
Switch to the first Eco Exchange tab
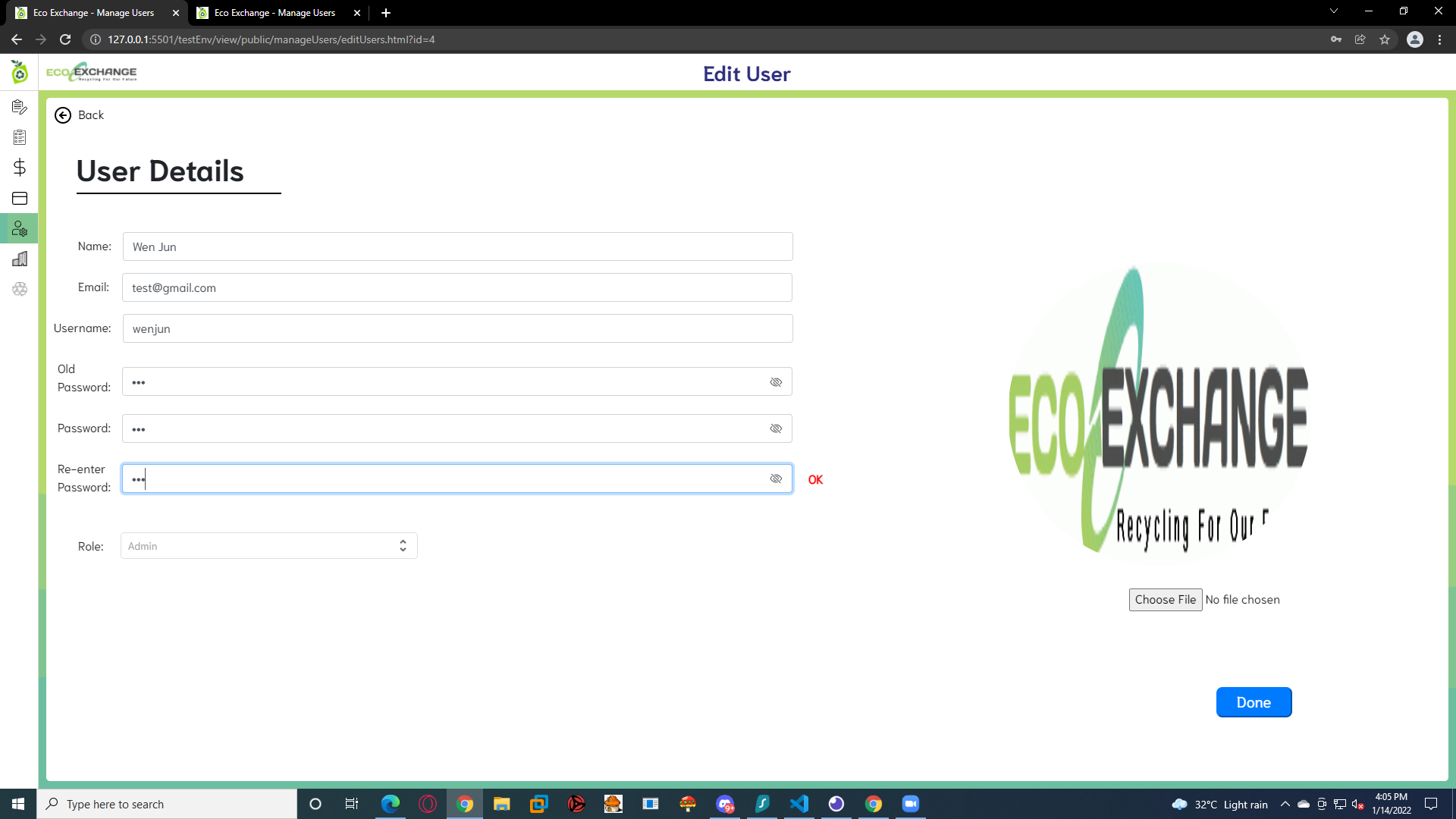(93, 13)
